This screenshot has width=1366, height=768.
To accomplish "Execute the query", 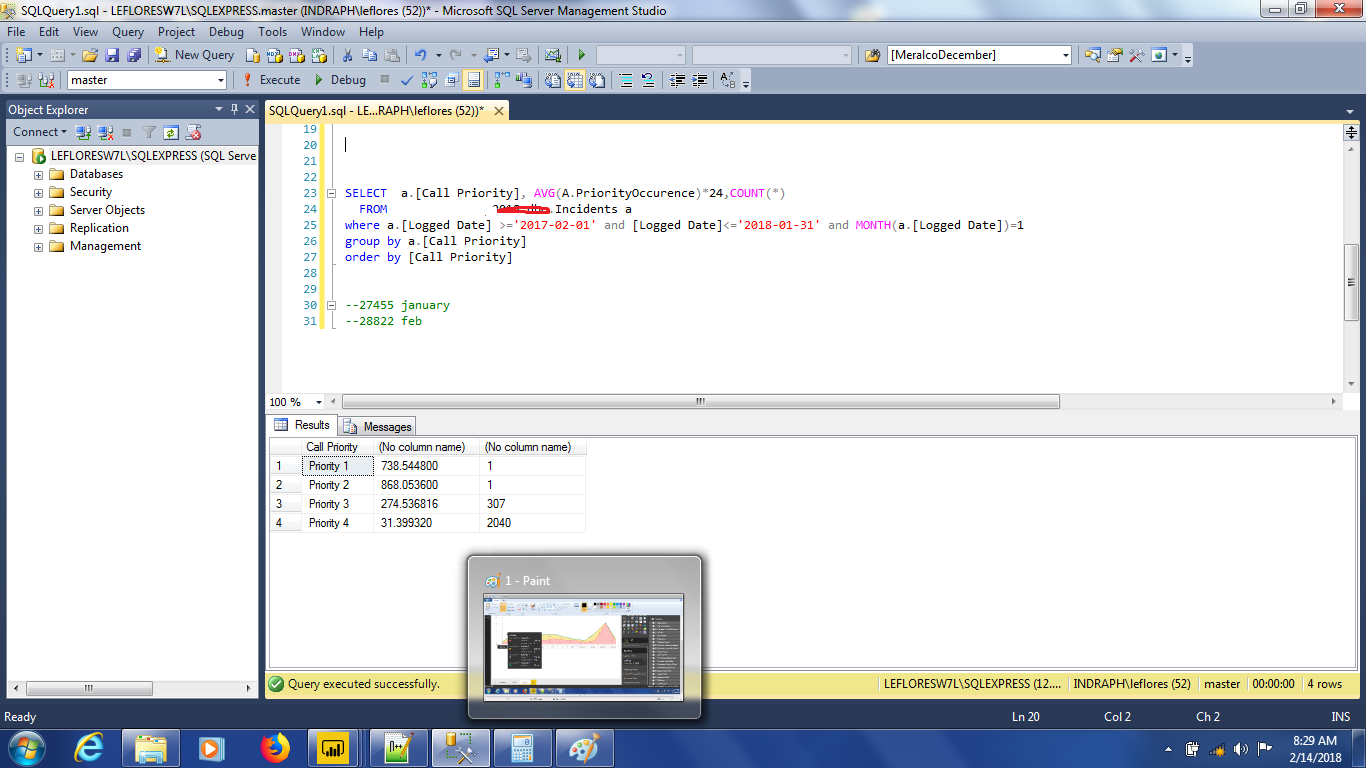I will tap(270, 80).
